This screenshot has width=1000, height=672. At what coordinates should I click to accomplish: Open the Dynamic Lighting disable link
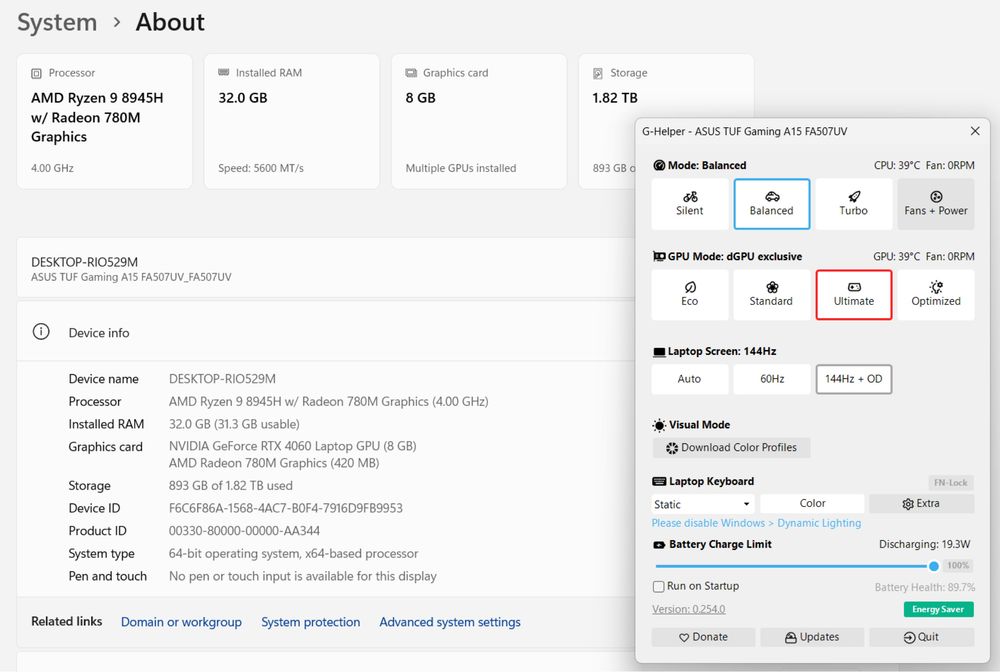pyautogui.click(x=756, y=523)
